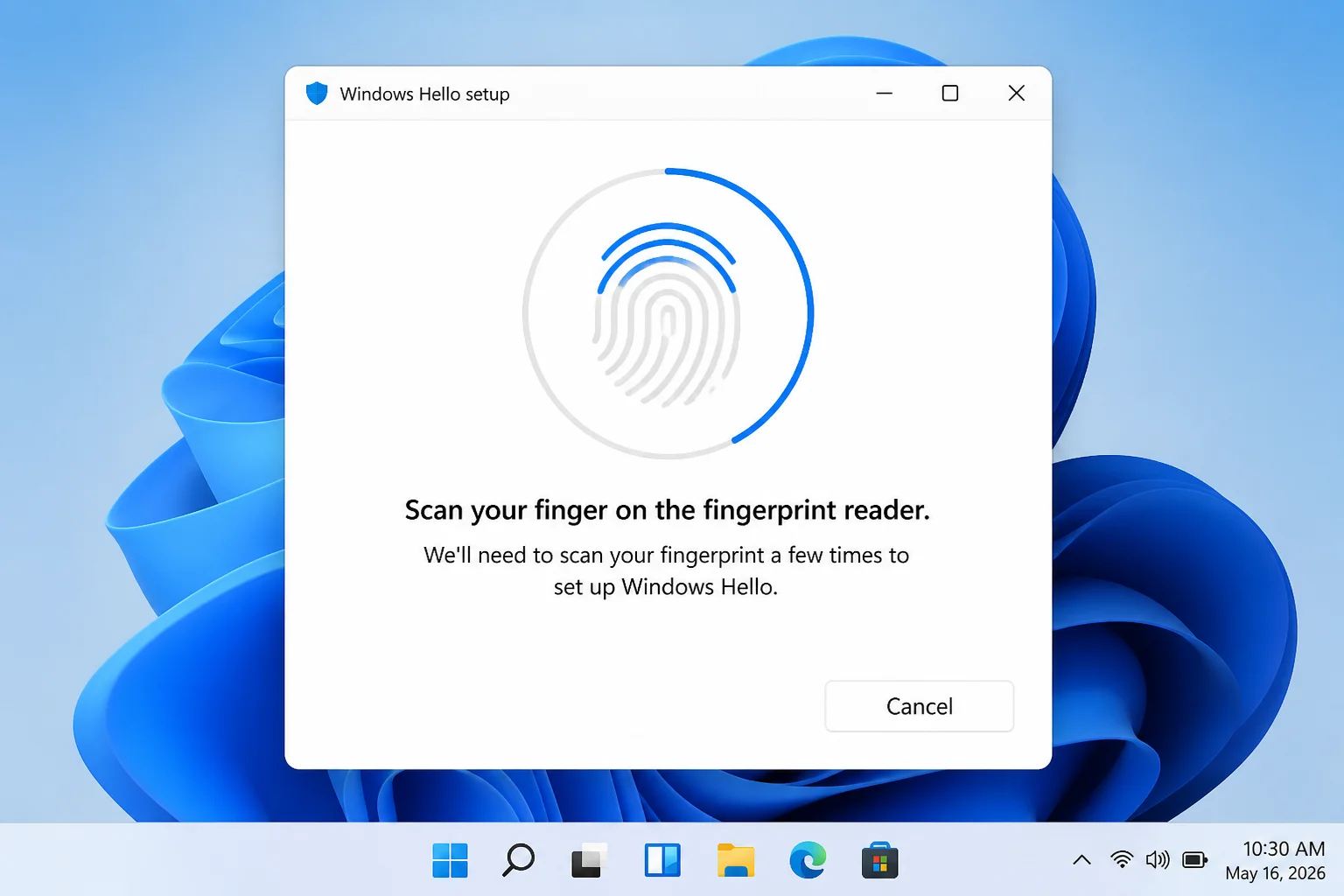Click 'Scan your finger on the fingerprint reader.' heading
The width and height of the screenshot is (1344, 896).
(668, 510)
